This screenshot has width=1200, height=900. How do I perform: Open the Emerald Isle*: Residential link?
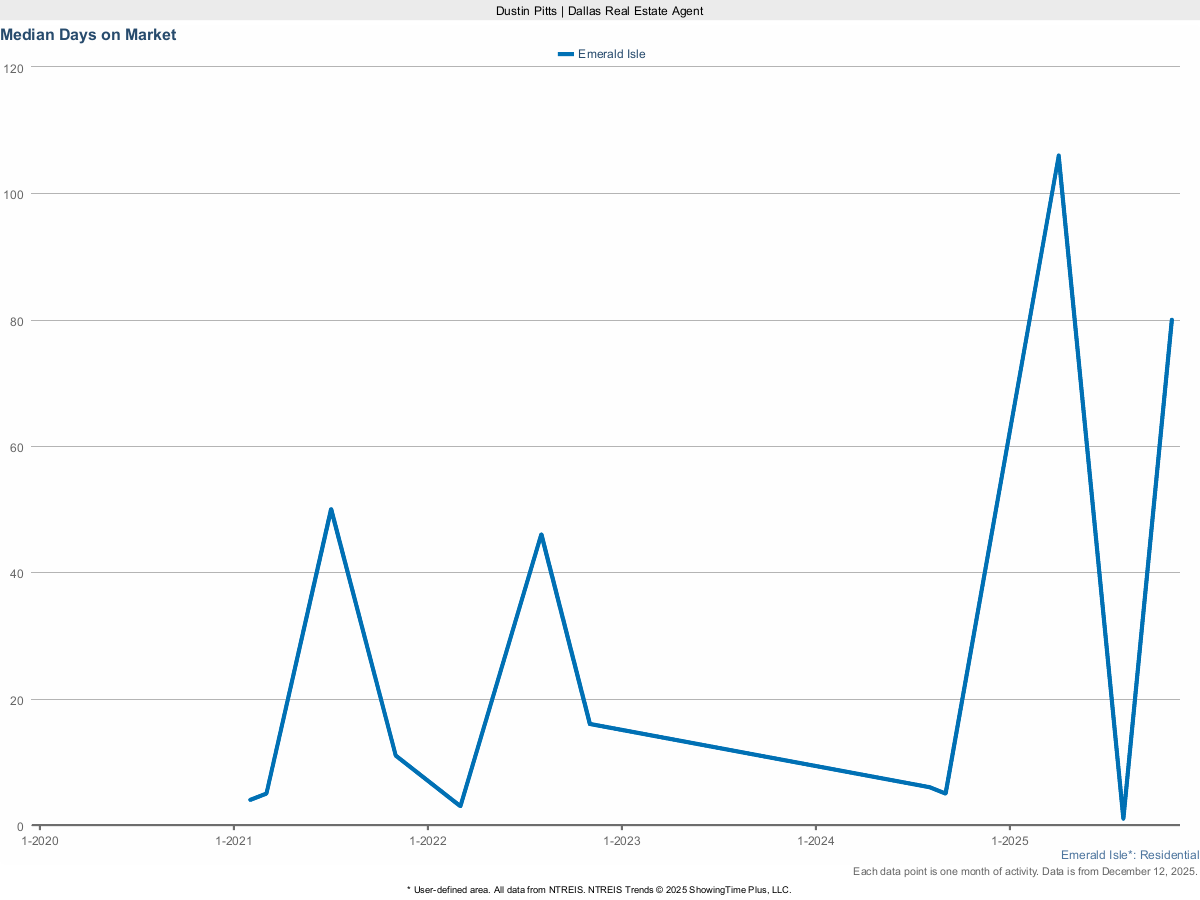pos(1128,855)
